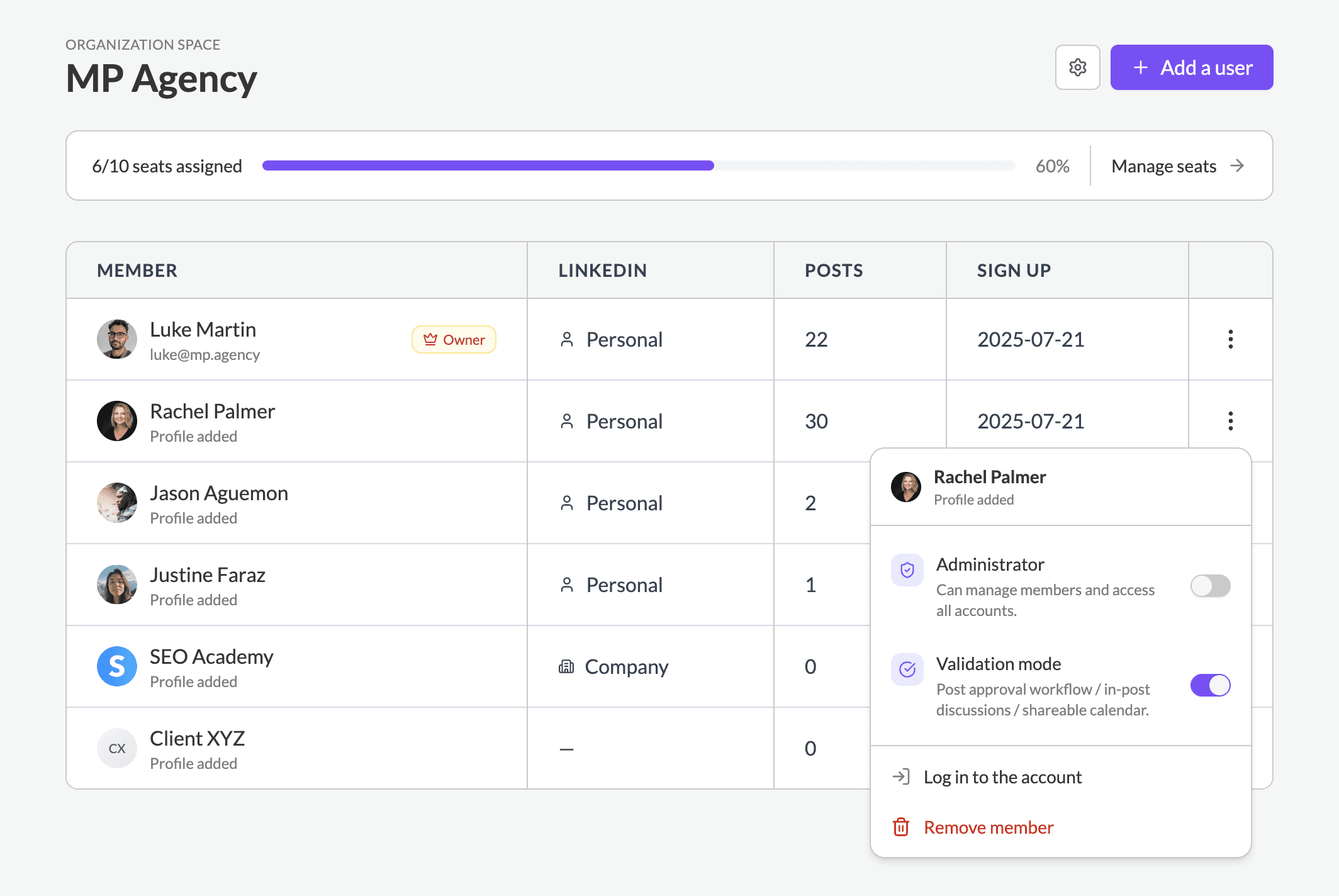Select Log in to the account
Screen dimensions: 1339x896
pyautogui.click(x=1002, y=777)
